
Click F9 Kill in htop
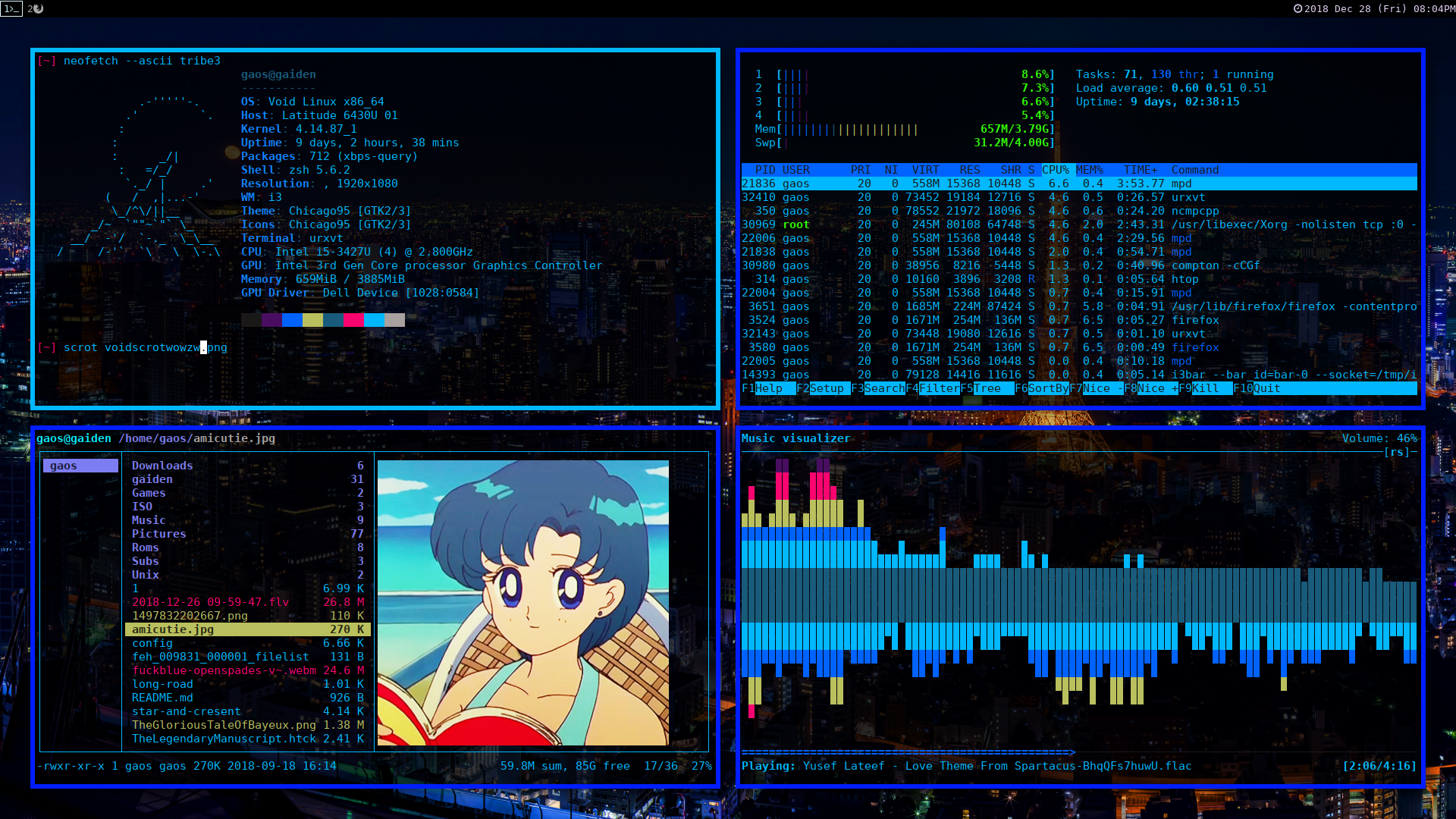click(1206, 388)
